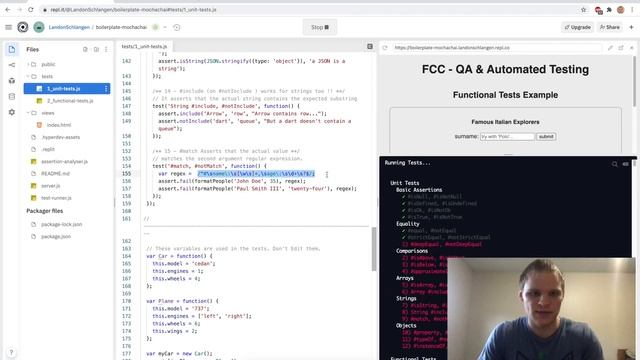The width and height of the screenshot is (640, 360).
Task: Open the Files panel more options menu
Action: tap(106, 49)
